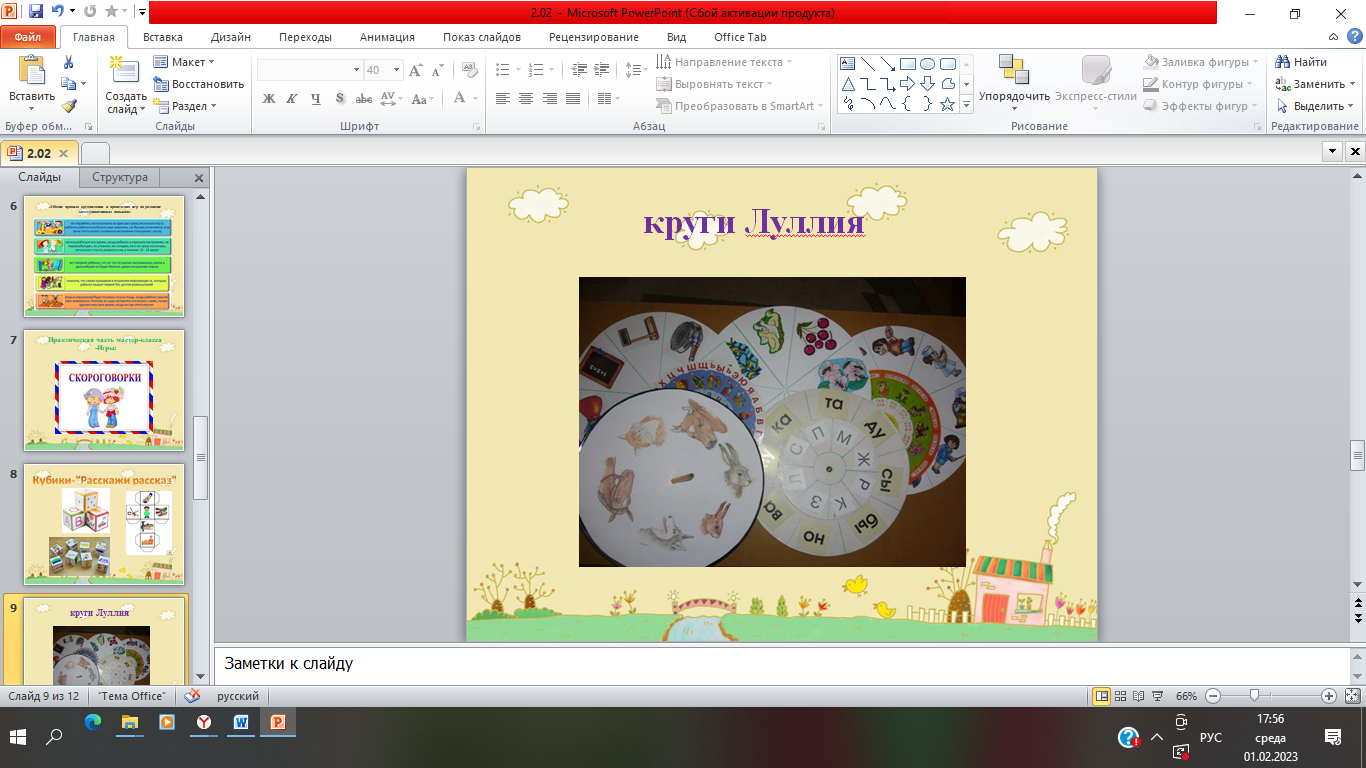Click the zoom out minus button
1366x768 pixels.
tap(1213, 696)
